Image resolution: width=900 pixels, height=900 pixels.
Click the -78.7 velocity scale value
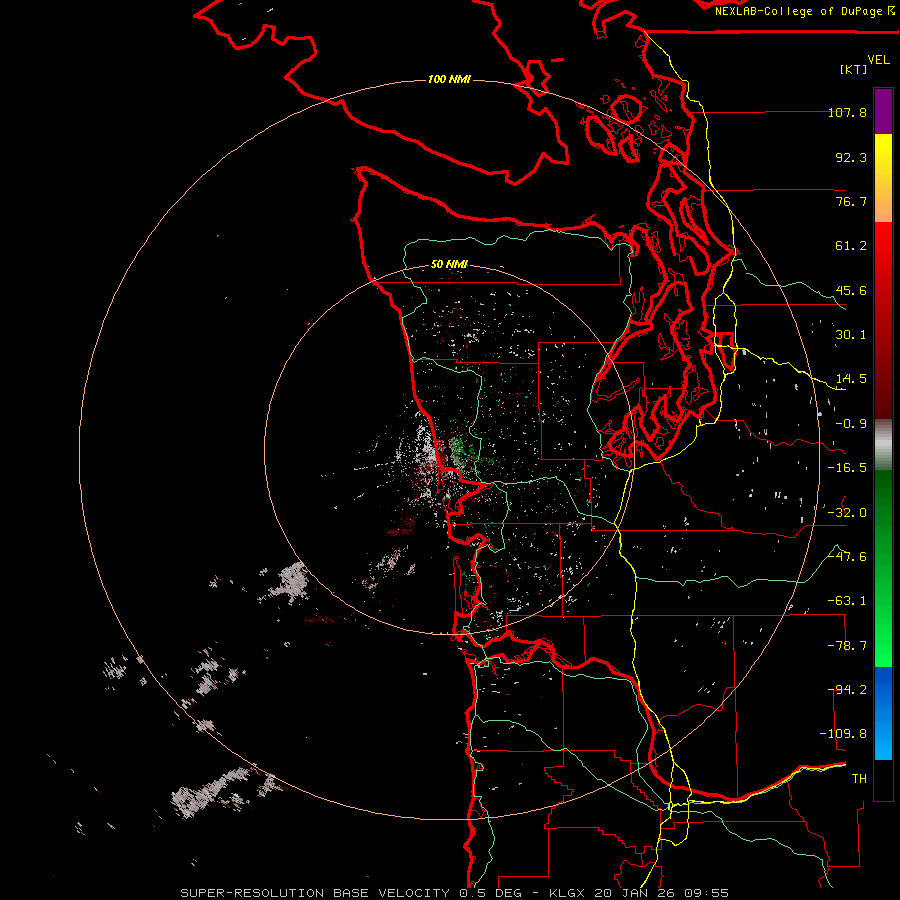click(847, 646)
